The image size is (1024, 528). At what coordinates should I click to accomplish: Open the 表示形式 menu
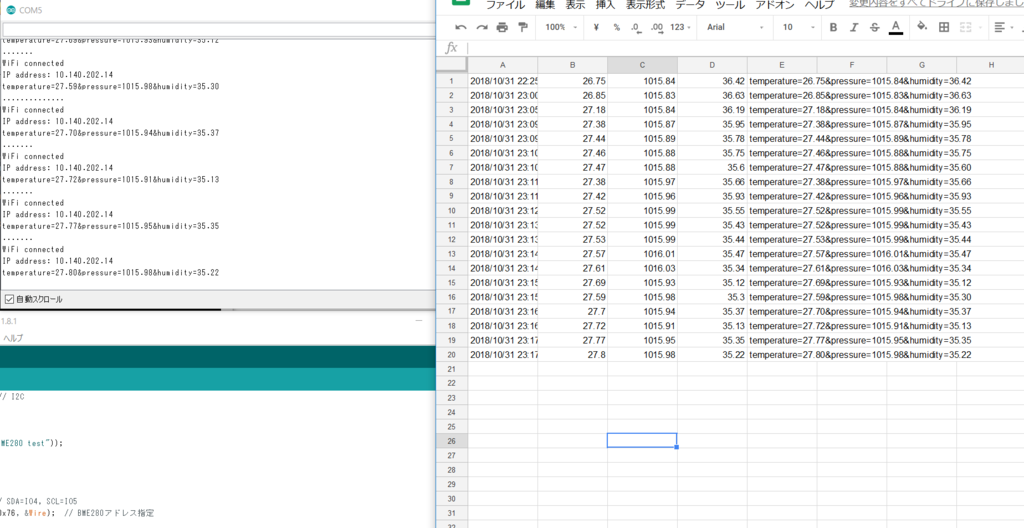click(x=645, y=5)
